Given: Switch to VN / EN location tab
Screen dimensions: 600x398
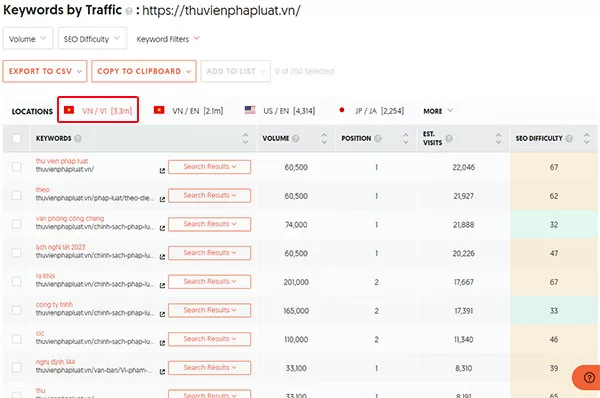Looking at the screenshot, I should pos(188,111).
